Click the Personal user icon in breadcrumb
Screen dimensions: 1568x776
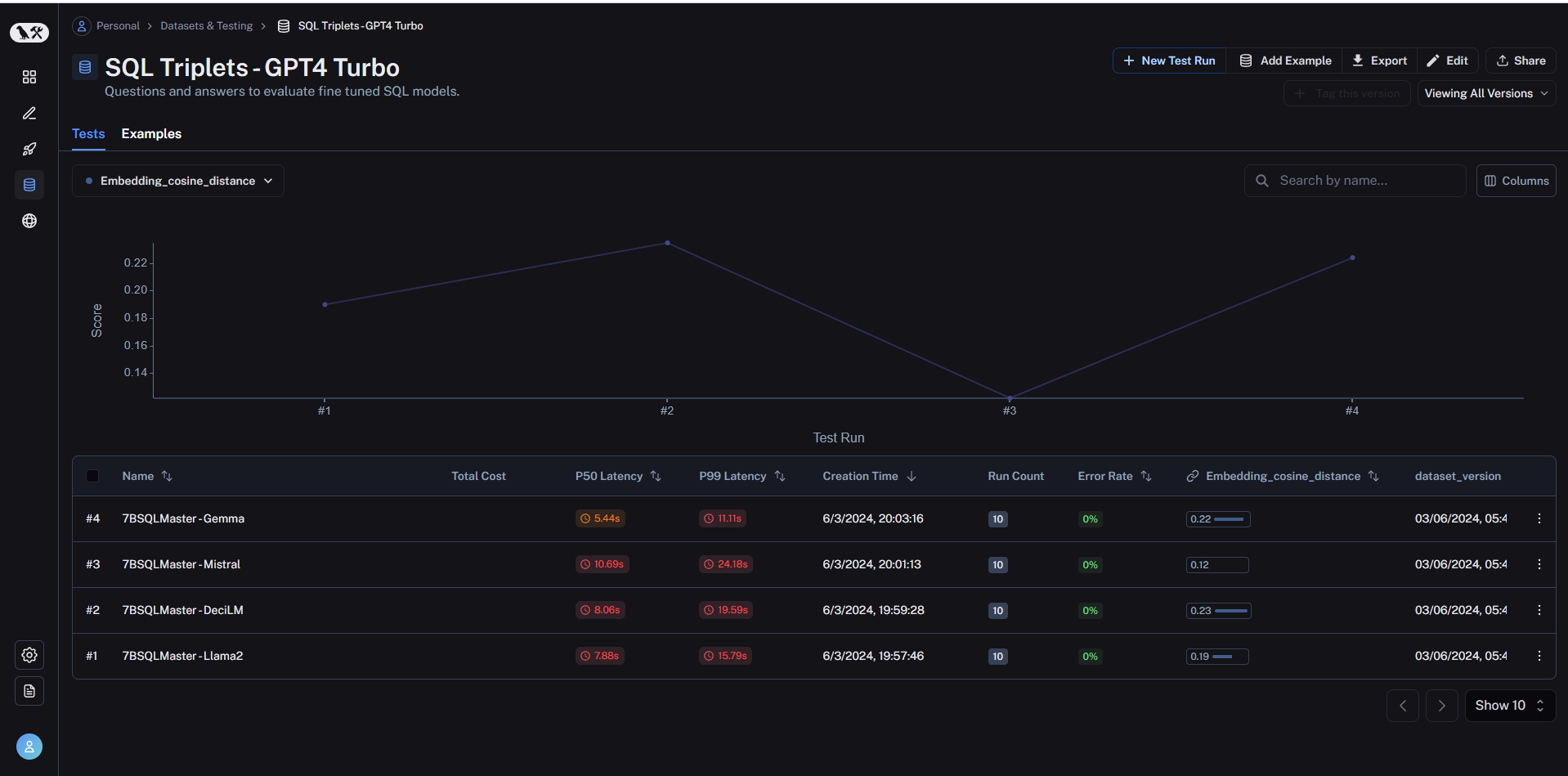tap(82, 26)
